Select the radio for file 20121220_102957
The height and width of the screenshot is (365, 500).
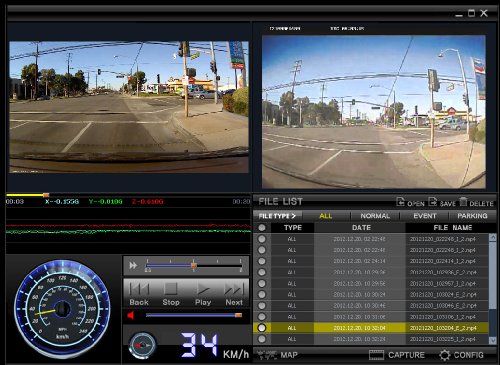(262, 283)
